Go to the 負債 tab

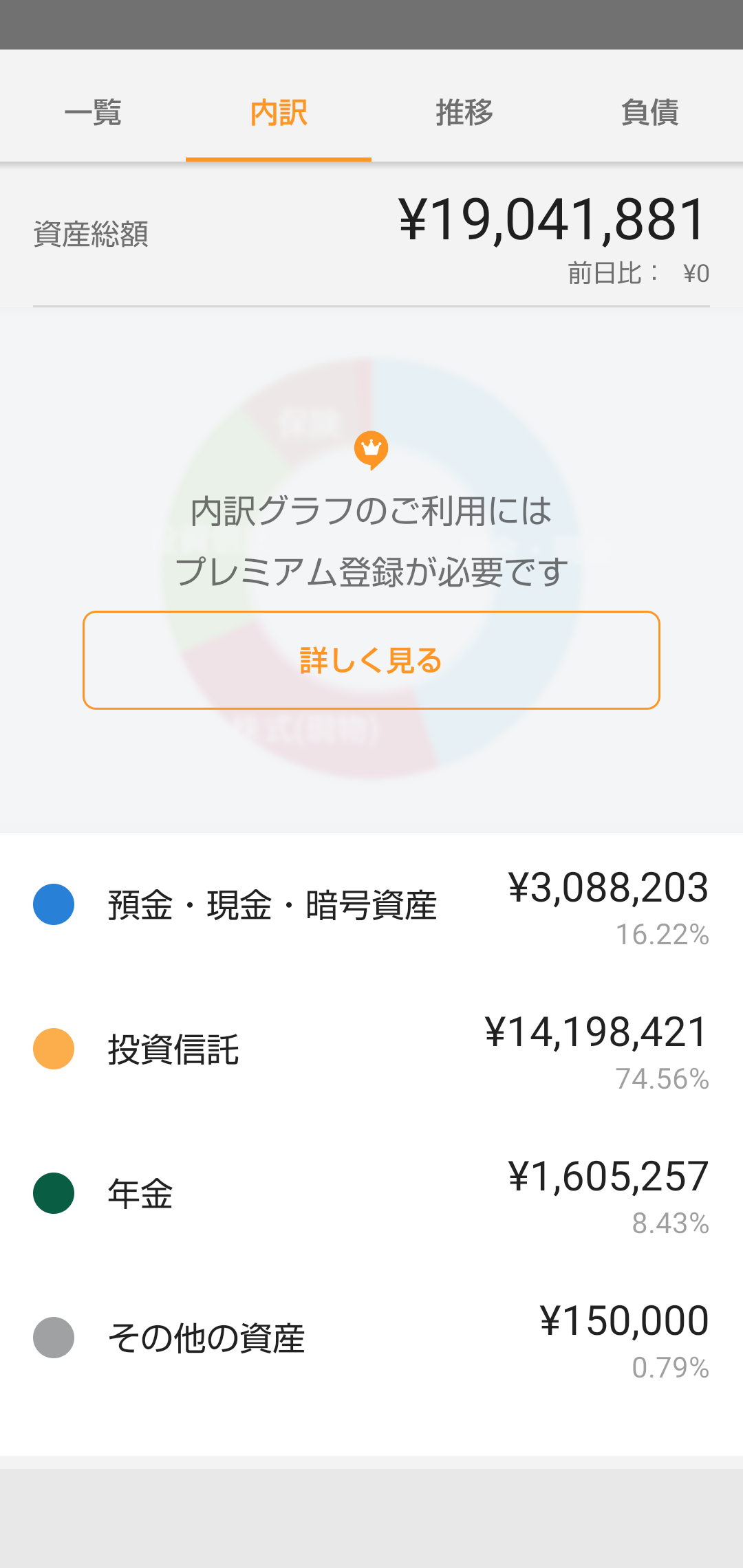click(649, 112)
